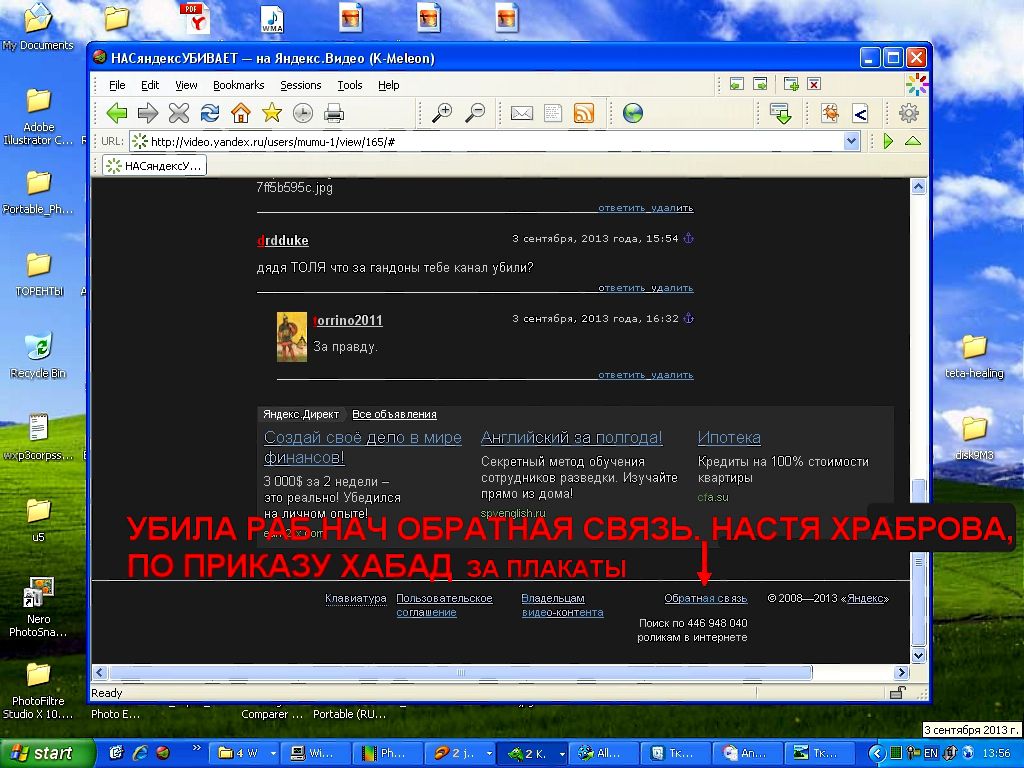Click 'ответить' under drdduke comment
1024x768 pixels.
point(621,288)
